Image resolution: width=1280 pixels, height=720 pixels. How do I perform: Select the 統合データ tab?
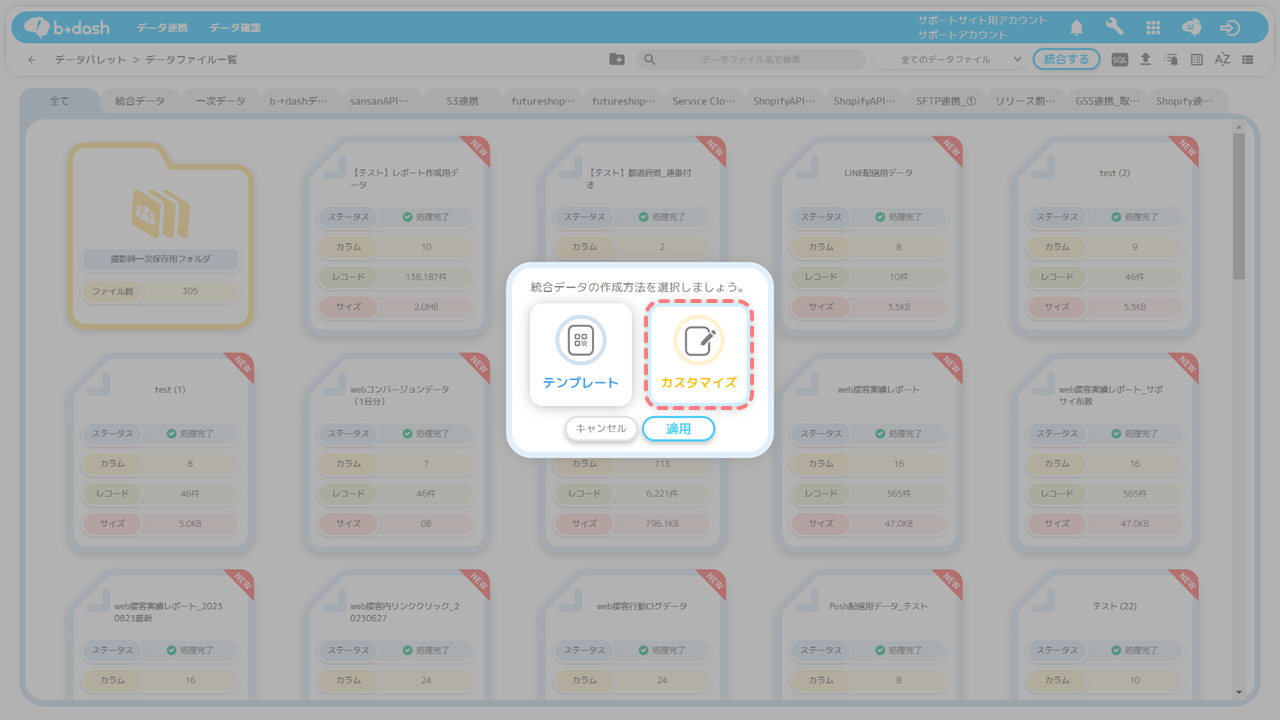[140, 101]
